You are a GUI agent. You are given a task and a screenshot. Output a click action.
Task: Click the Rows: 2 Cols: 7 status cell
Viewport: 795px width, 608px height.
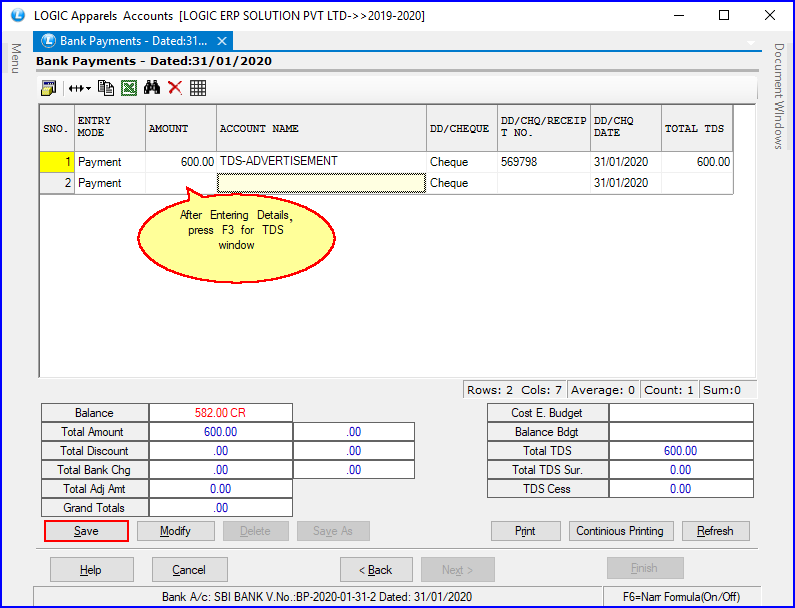515,390
